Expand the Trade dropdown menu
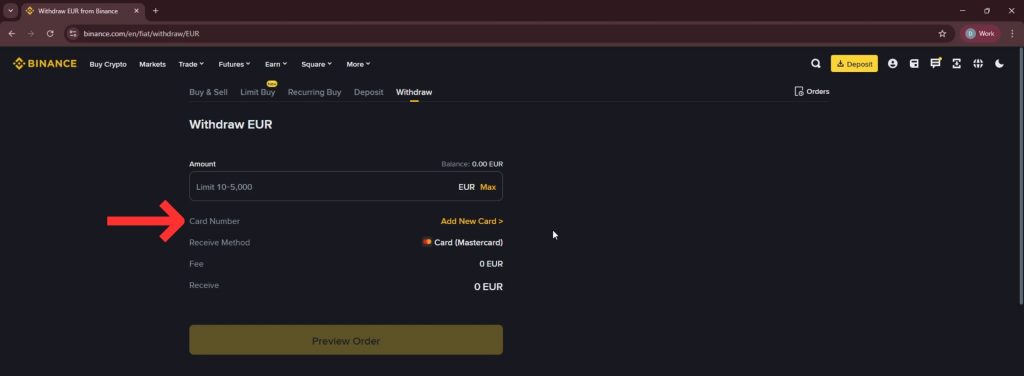This screenshot has width=1024, height=376. coord(191,64)
